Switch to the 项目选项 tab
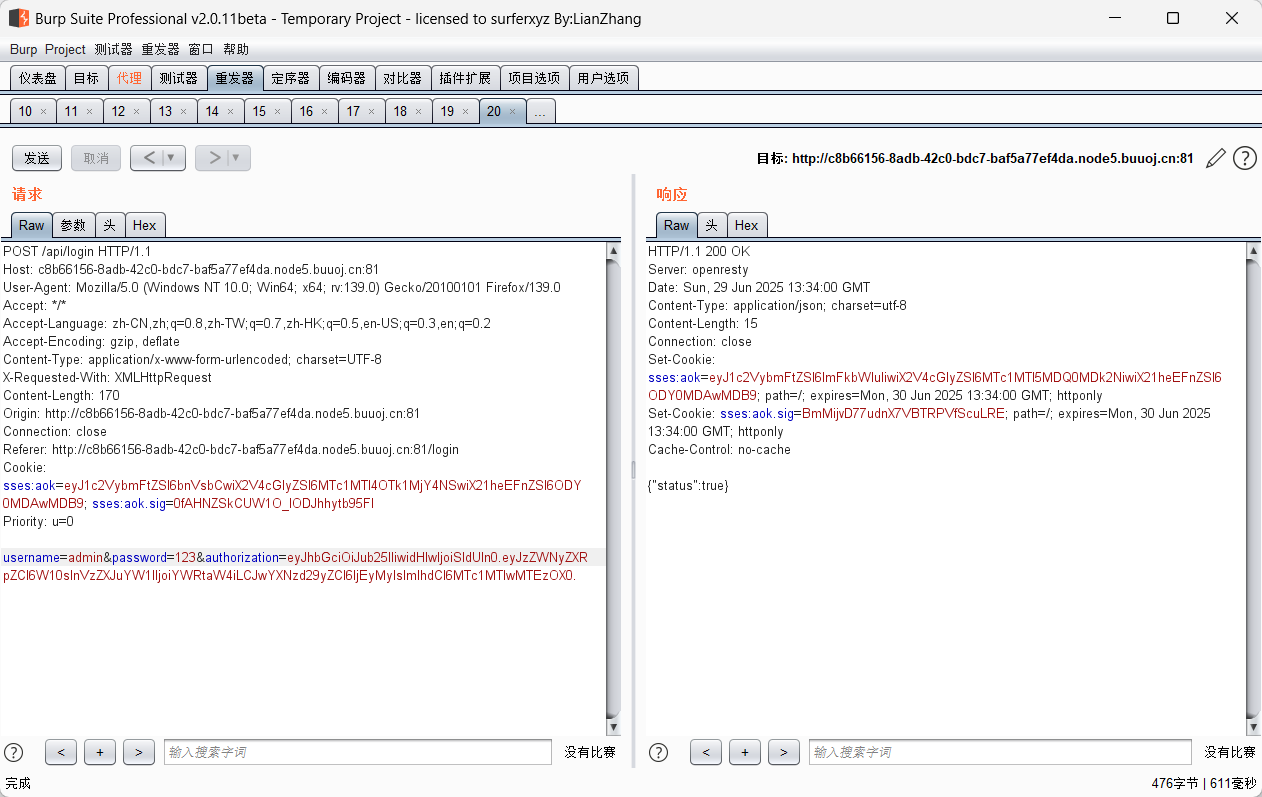Viewport: 1262px width, 797px height. coord(534,78)
